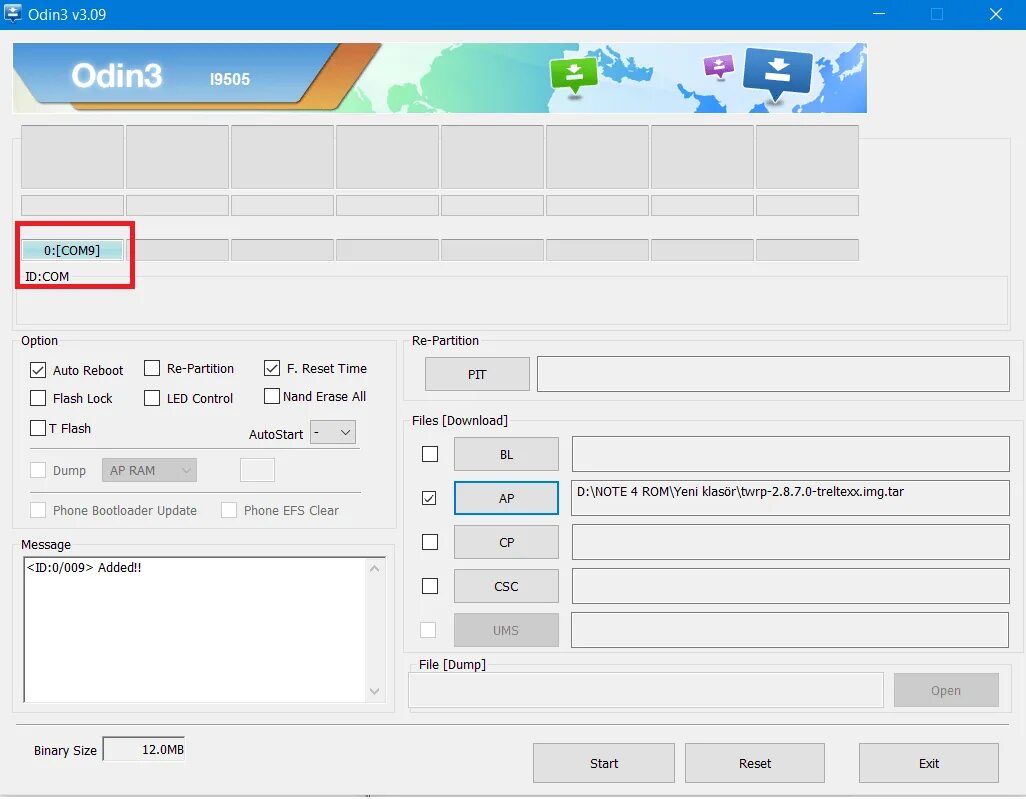Click the PIT file path field
The width and height of the screenshot is (1026, 799).
(x=773, y=374)
